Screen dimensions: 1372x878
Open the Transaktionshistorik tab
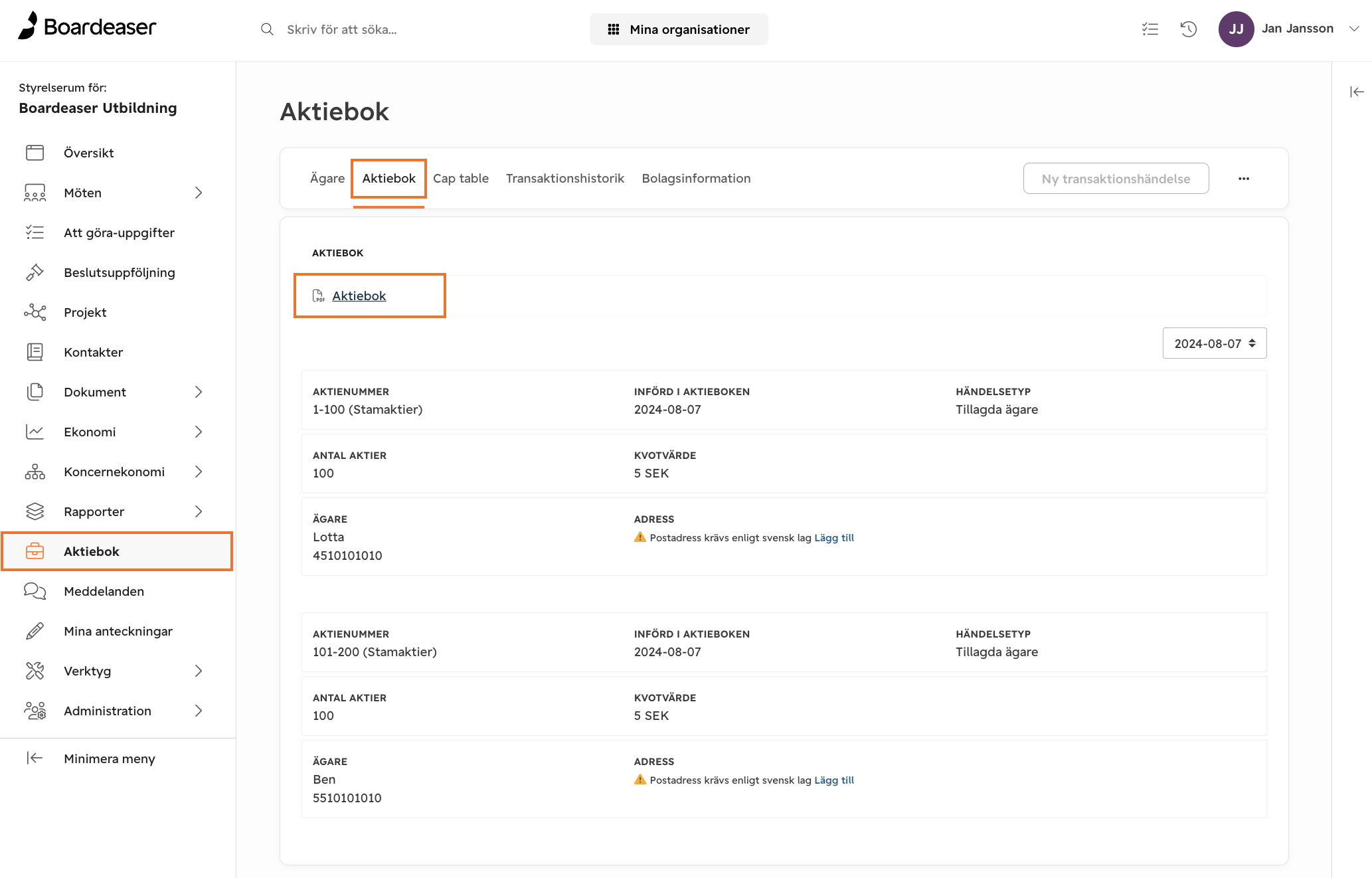pos(565,178)
